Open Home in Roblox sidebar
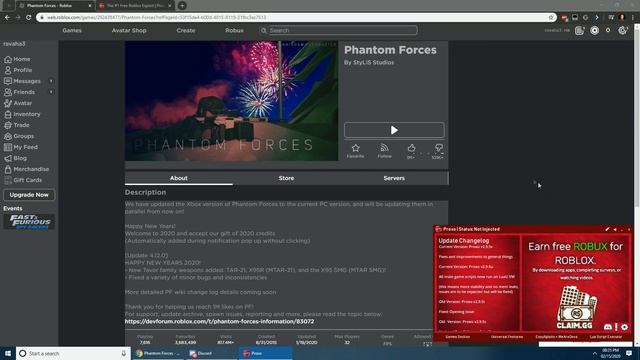 tap(17, 59)
